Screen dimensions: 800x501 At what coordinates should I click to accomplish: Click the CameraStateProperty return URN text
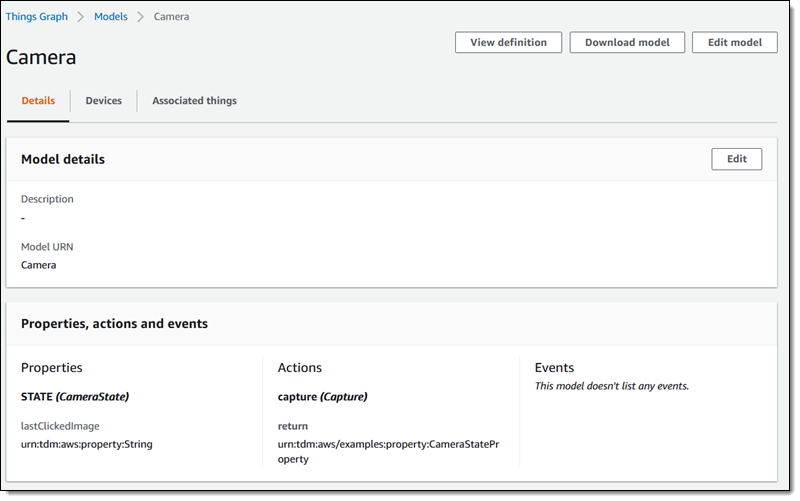pyautogui.click(x=388, y=451)
